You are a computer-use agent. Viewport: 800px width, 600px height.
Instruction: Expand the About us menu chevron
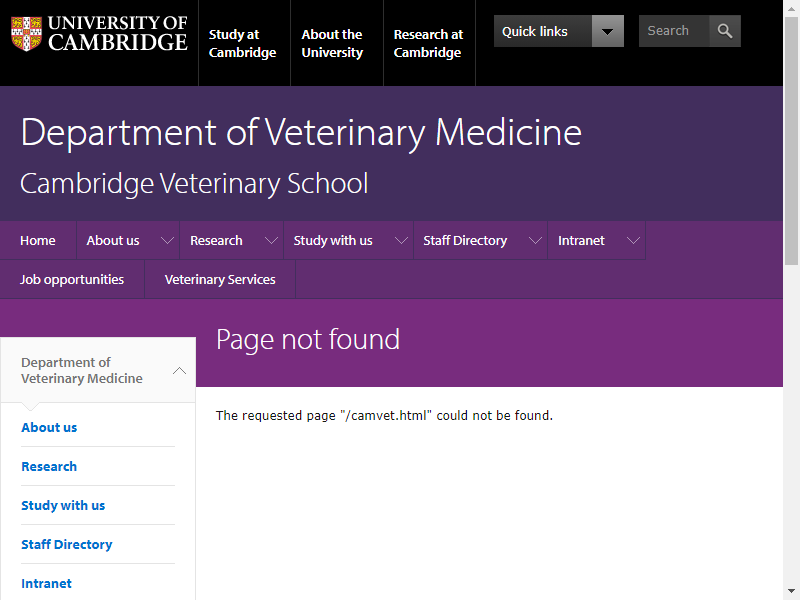point(167,240)
